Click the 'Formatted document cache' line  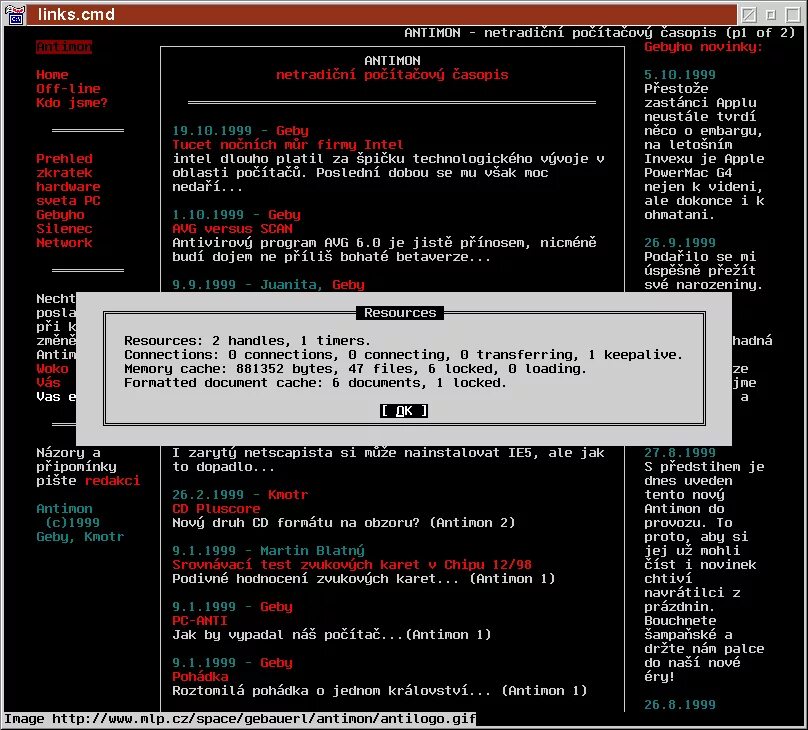315,383
